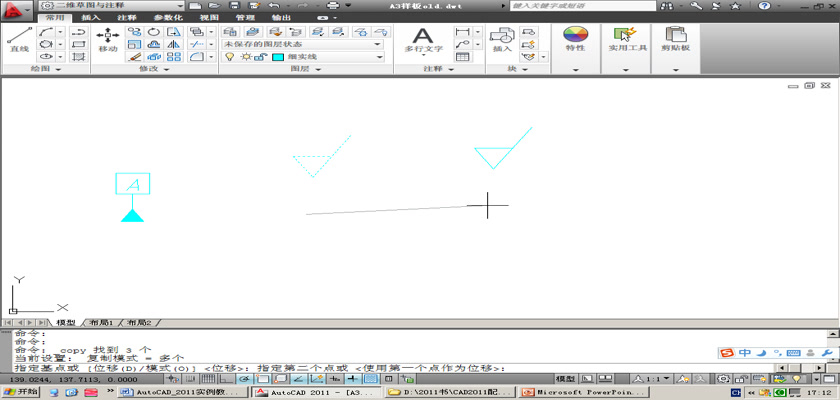
Task: Open Multiline Text (多行文字) tool
Action: (x=423, y=40)
